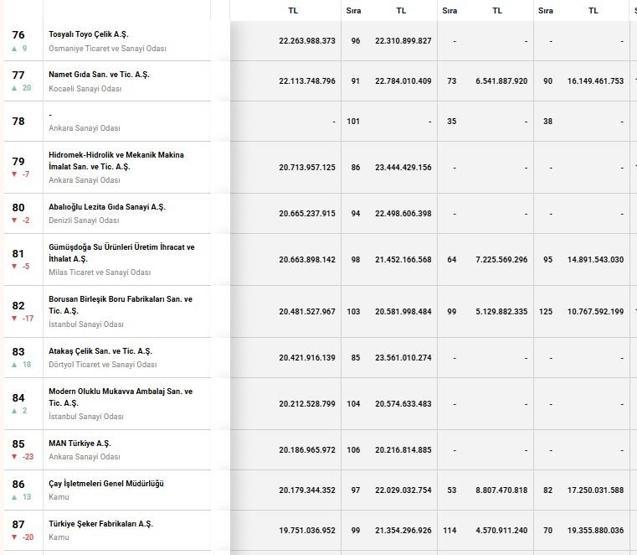
Task: Click value 22.310.899.827 in Tosyalı row
Action: tap(403, 41)
